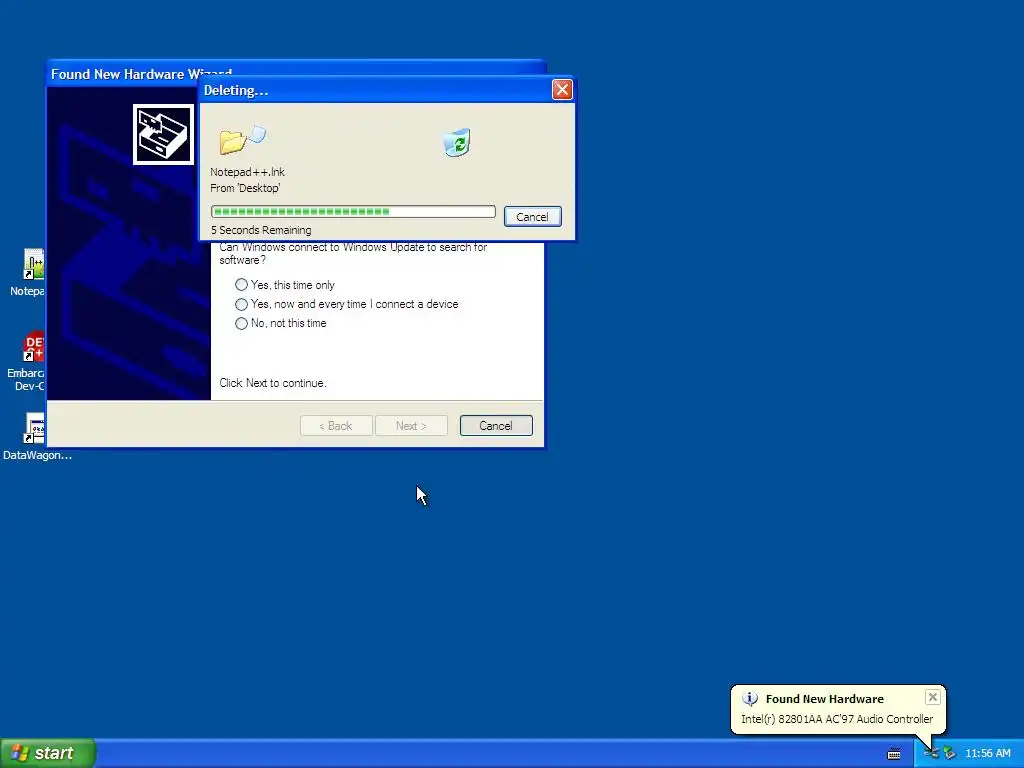Click the Recycle Bin icon in Deleting dialog
The height and width of the screenshot is (768, 1024).
point(456,142)
